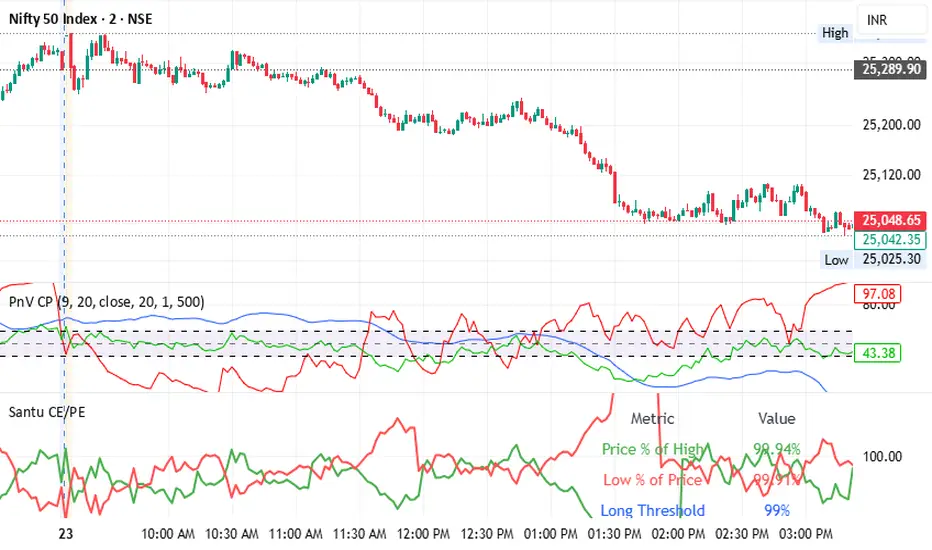Click the 10:30 AM time axis label
This screenshot has width=932, height=550.
[x=232, y=533]
